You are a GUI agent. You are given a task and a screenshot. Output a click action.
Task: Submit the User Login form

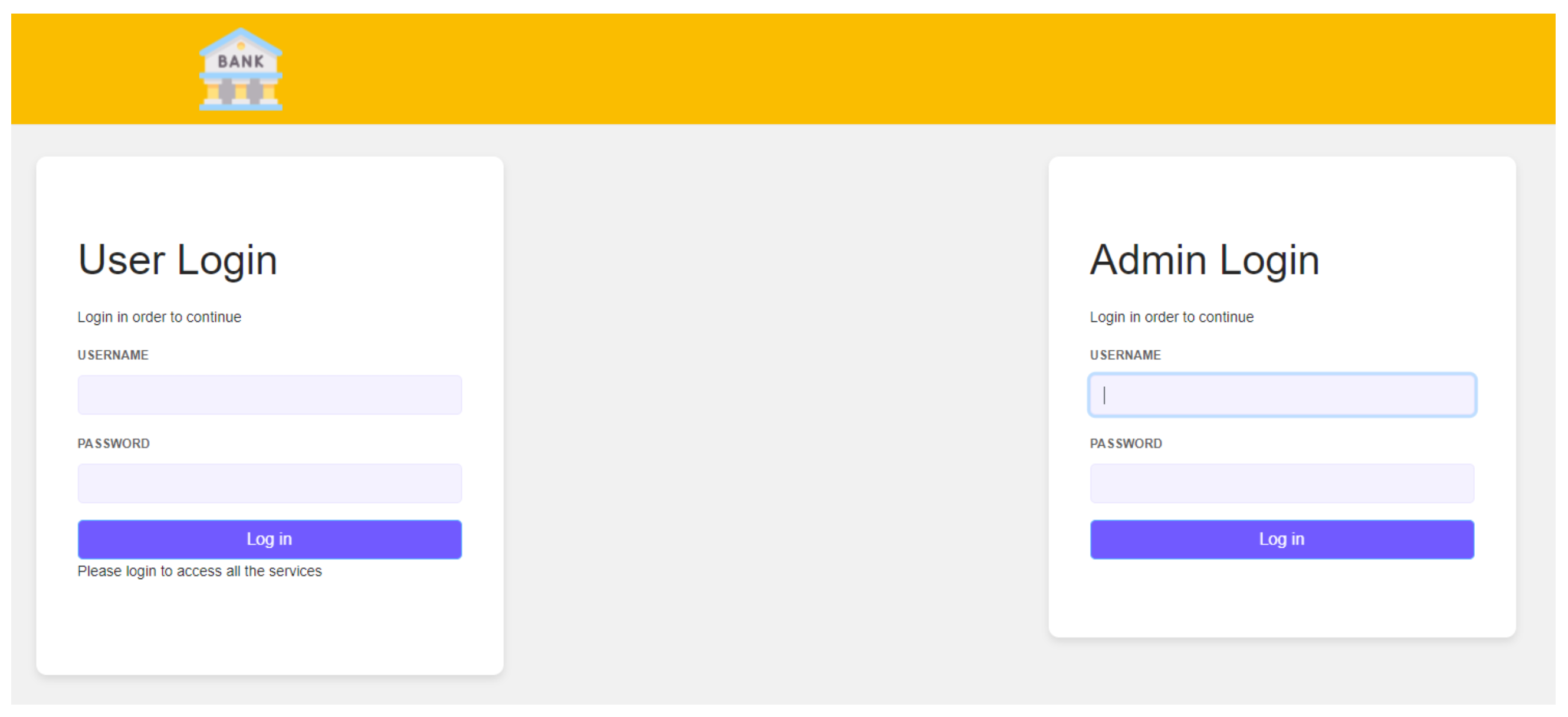tap(270, 540)
